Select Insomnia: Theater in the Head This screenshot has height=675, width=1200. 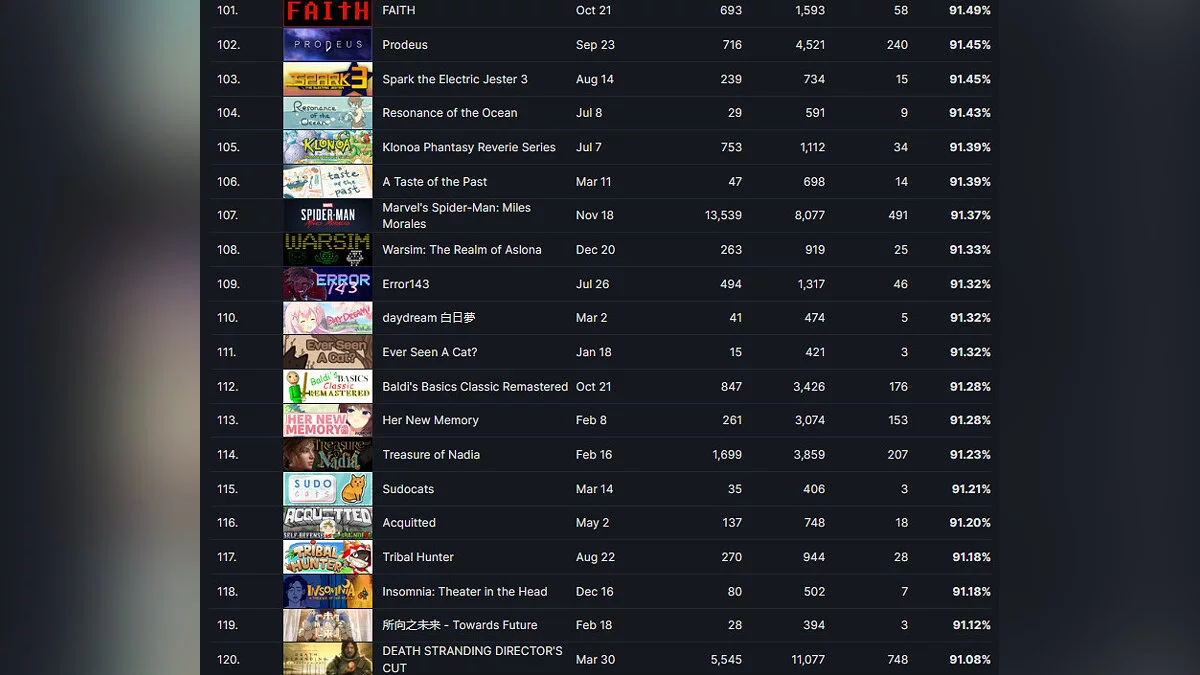tap(465, 592)
